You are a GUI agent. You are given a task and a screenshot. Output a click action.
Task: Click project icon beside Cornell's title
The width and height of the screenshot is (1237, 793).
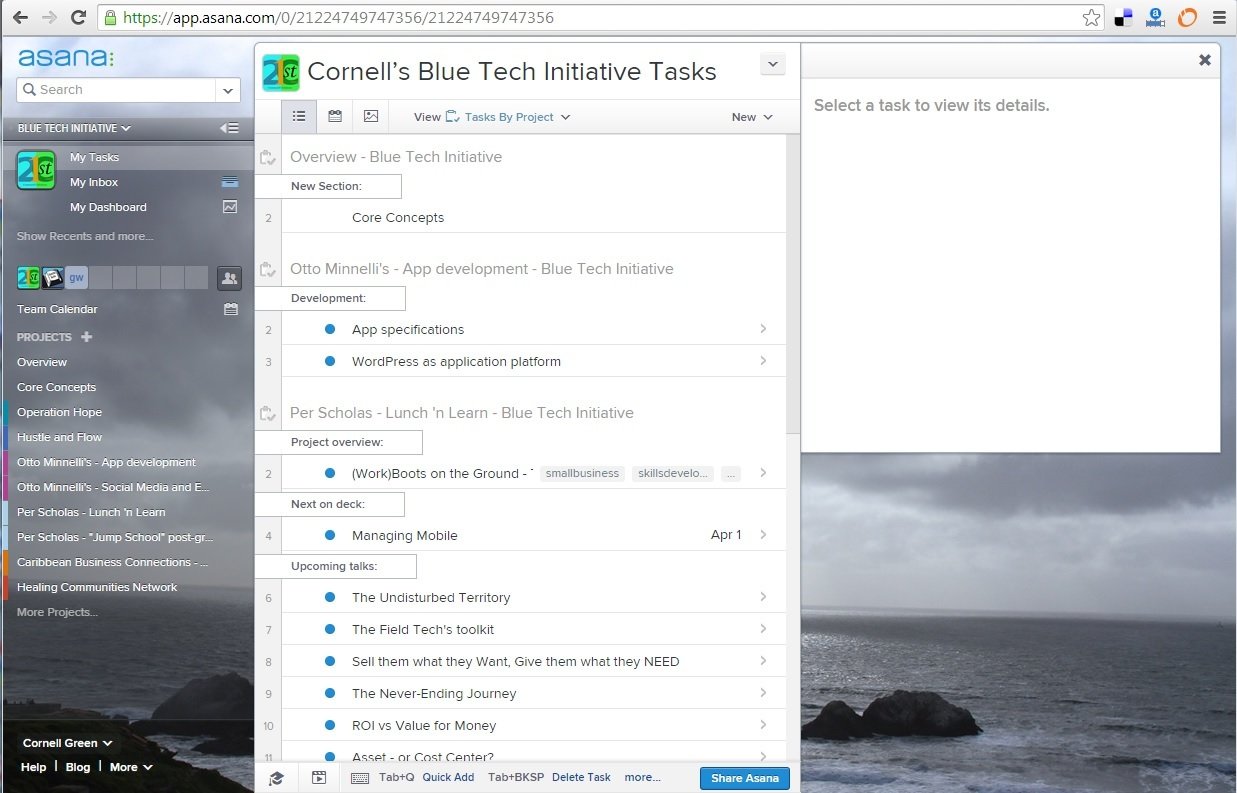click(x=281, y=73)
